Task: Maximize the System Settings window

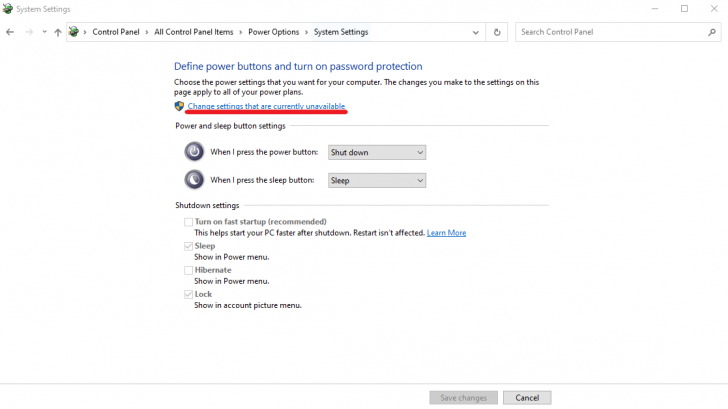Action: click(684, 9)
